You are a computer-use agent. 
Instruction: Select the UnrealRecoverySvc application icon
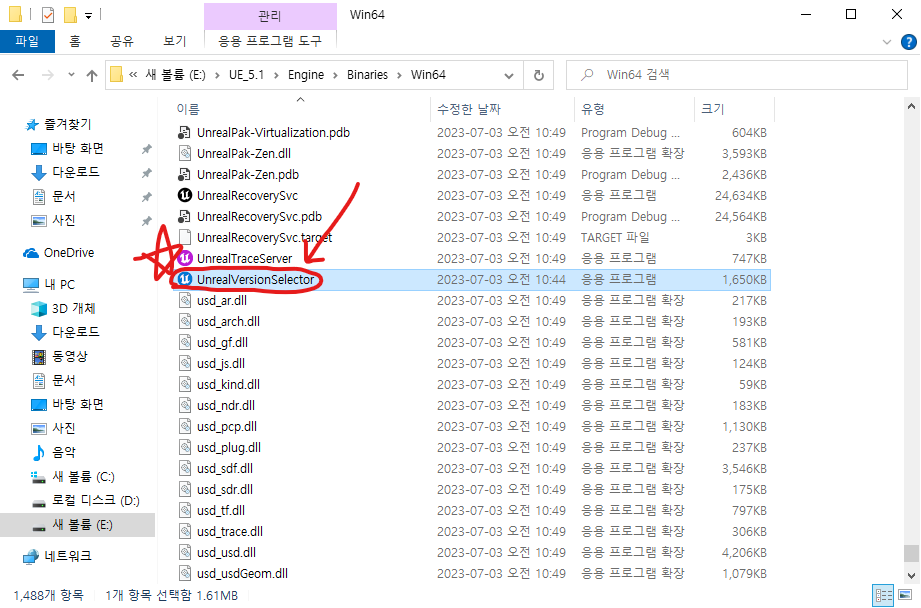[x=185, y=195]
